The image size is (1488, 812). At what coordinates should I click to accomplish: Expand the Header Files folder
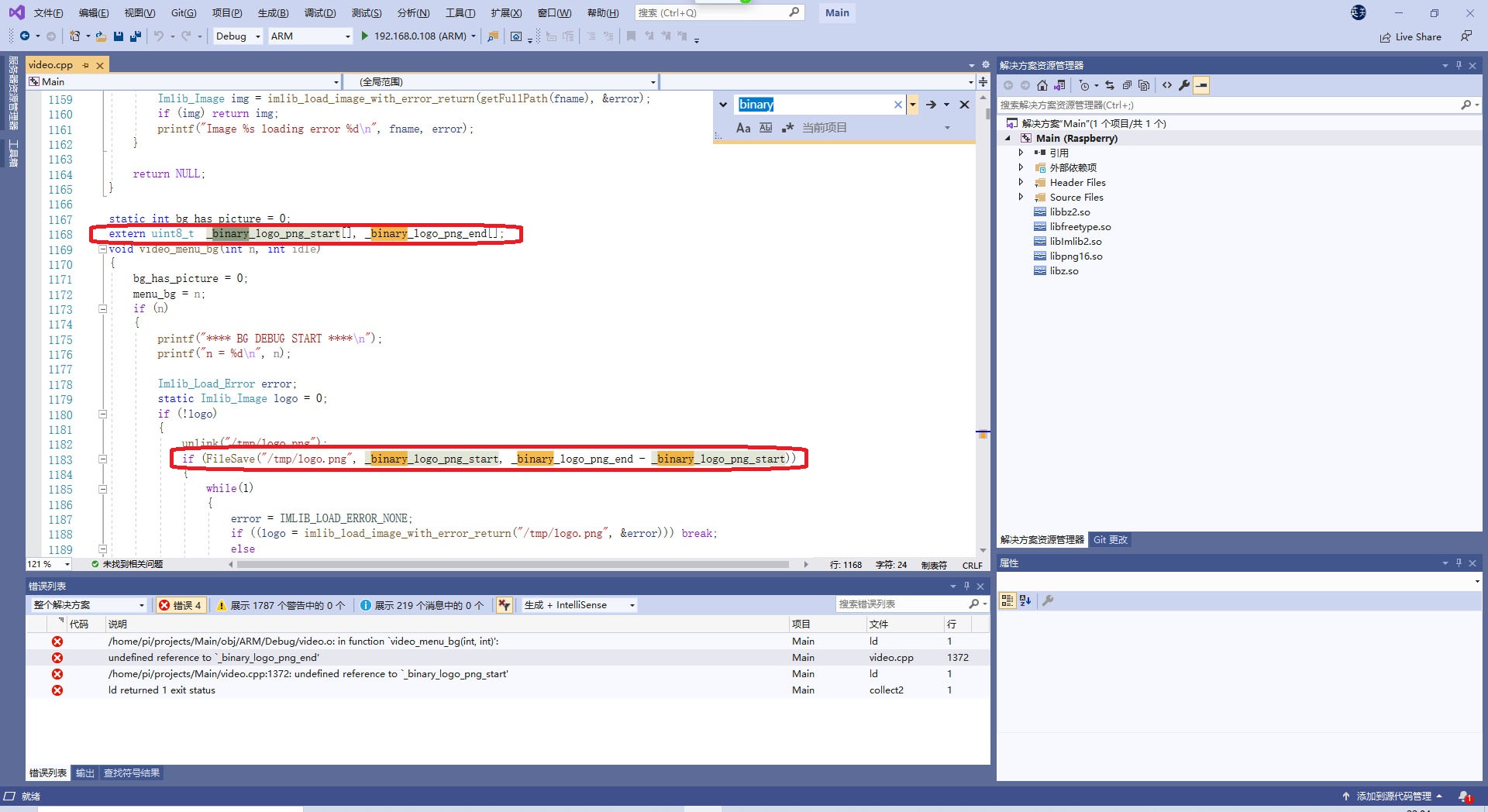point(1021,182)
